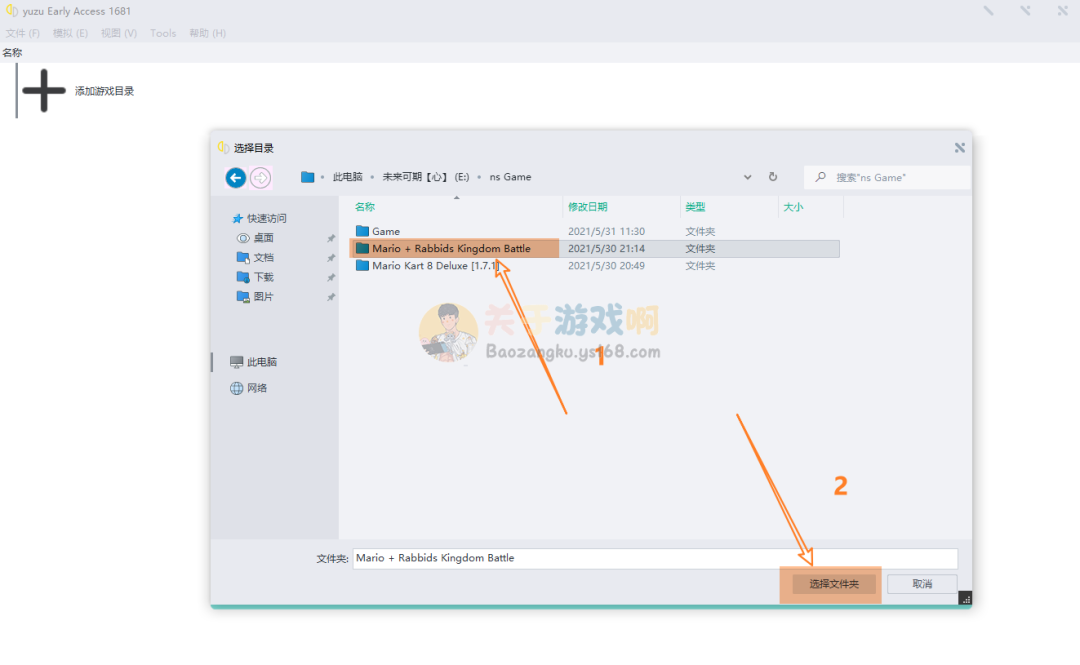Click the search ns Game box
Screen dimensions: 1080x665
tap(895, 177)
